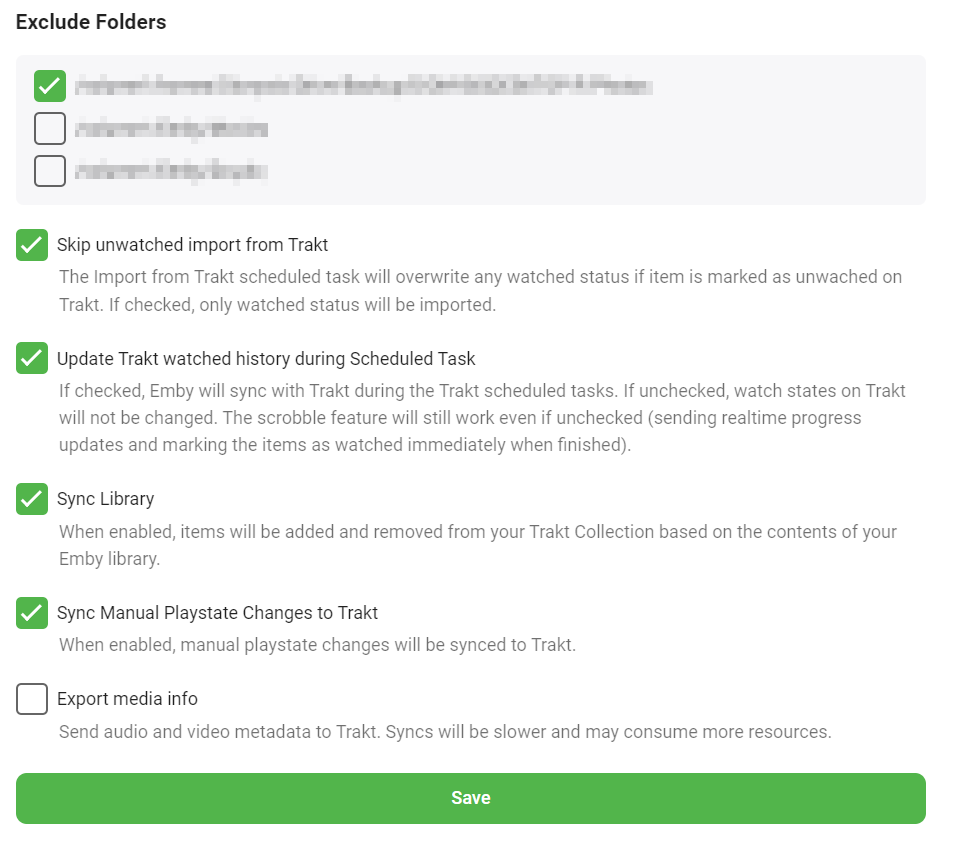Enable the Export media info checkbox
Viewport: 965px width, 854px height.
click(x=32, y=698)
